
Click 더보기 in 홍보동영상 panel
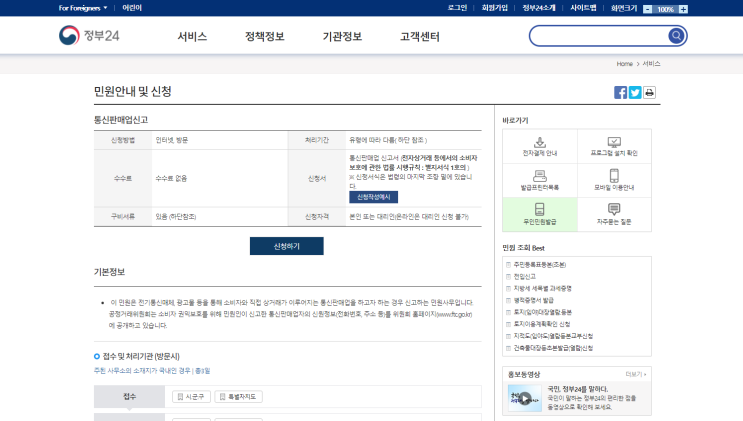(x=635, y=374)
